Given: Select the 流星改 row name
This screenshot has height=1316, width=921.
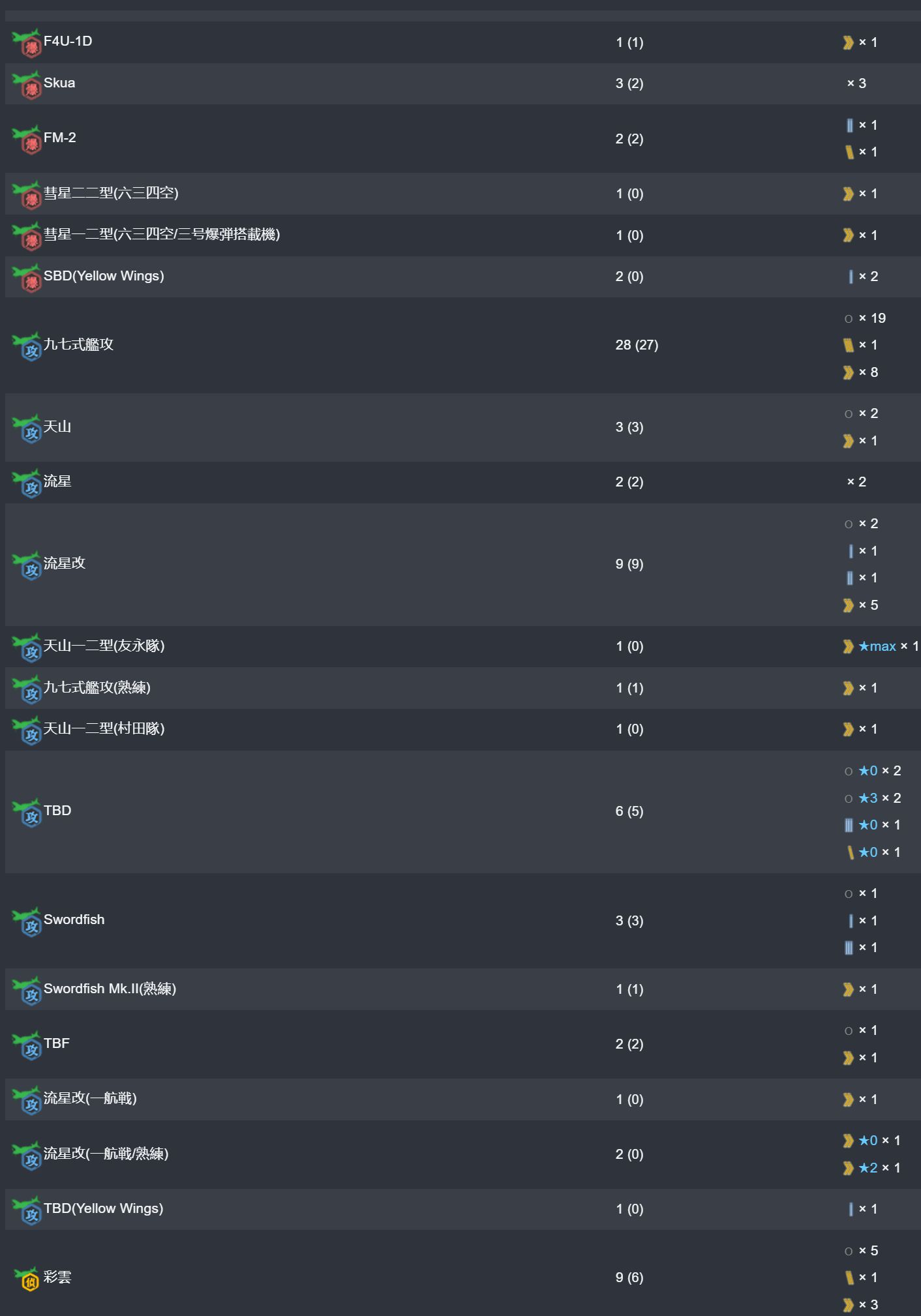Looking at the screenshot, I should click(x=65, y=563).
